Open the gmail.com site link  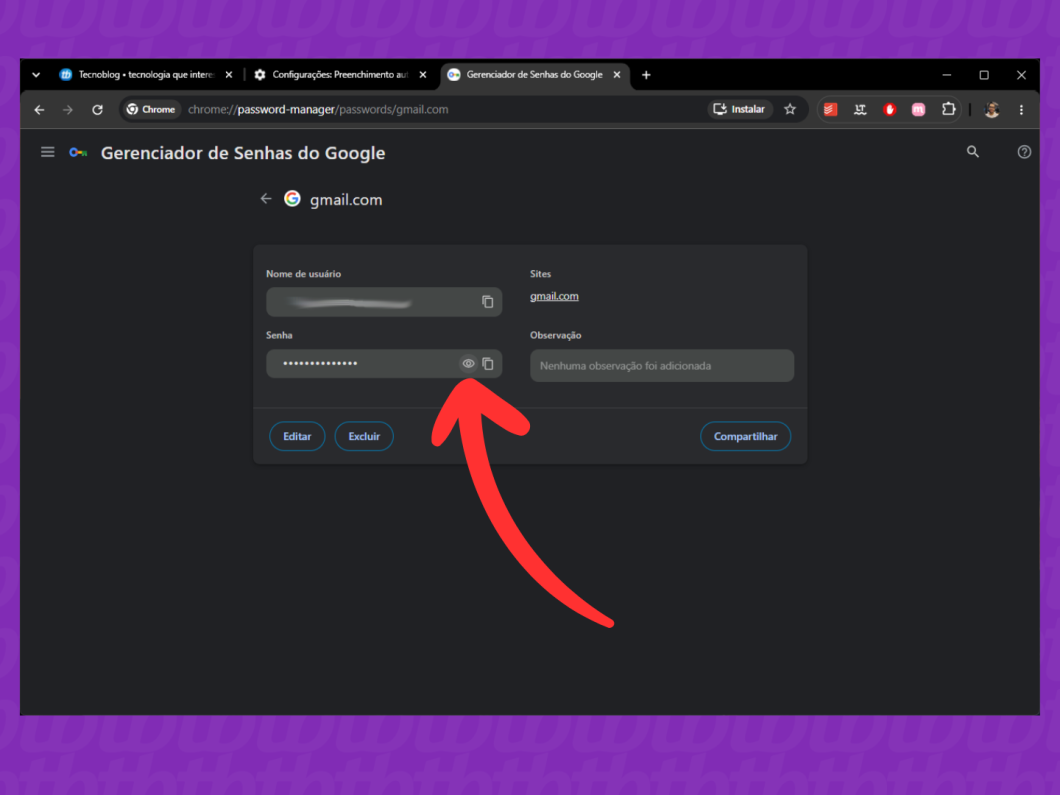coord(554,296)
